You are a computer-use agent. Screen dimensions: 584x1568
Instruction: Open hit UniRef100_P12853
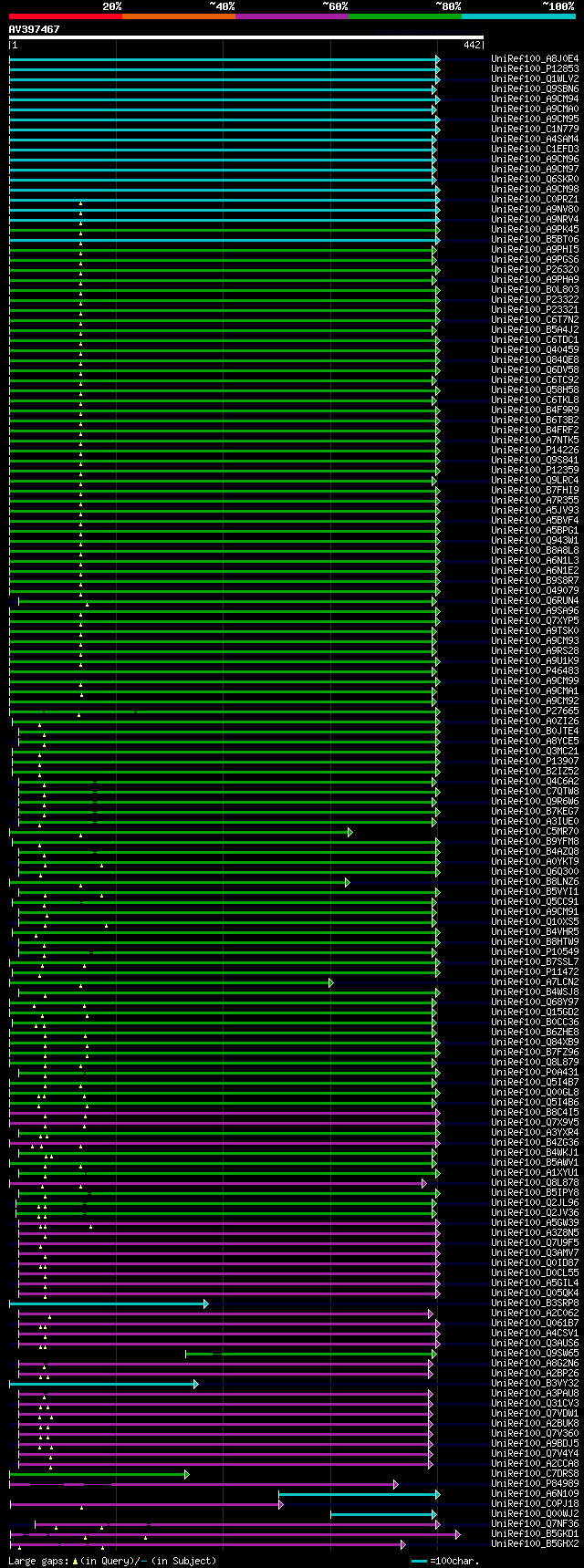[535, 69]
